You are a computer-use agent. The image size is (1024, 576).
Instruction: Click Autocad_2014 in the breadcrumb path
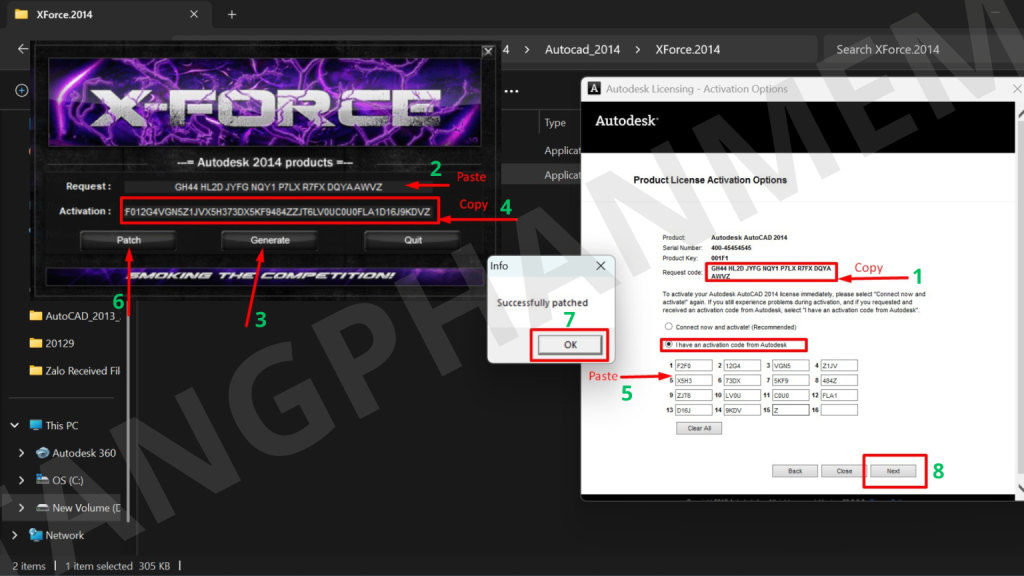pos(582,49)
